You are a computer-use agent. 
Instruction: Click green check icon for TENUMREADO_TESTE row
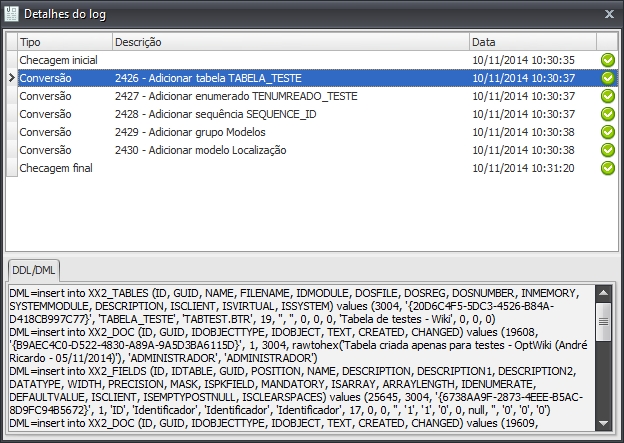click(607, 96)
